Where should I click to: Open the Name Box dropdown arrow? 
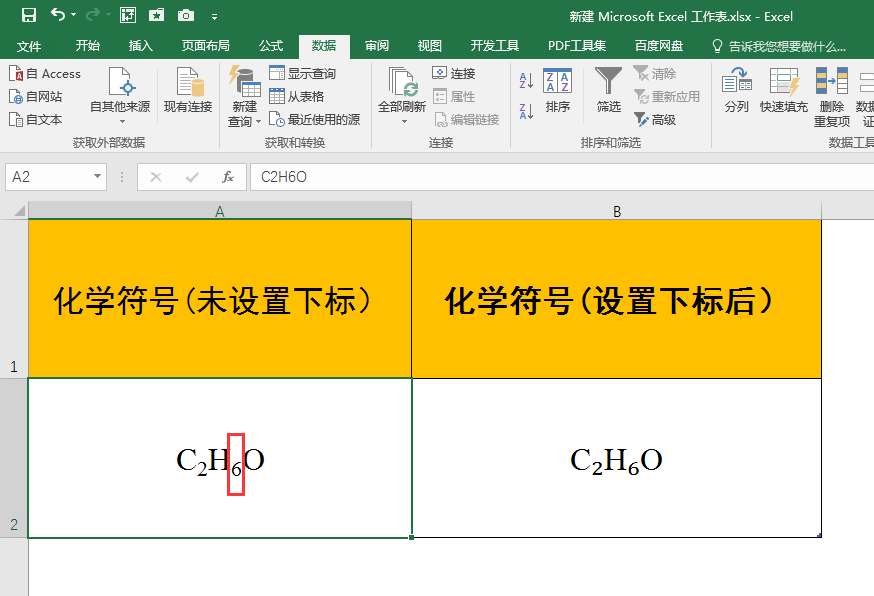coord(97,177)
